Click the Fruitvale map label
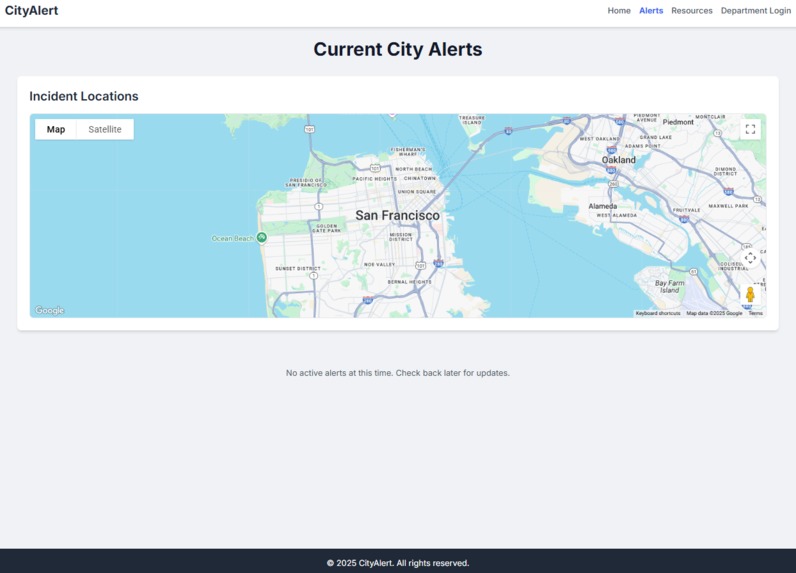Screen dimensions: 796x573 (686, 210)
